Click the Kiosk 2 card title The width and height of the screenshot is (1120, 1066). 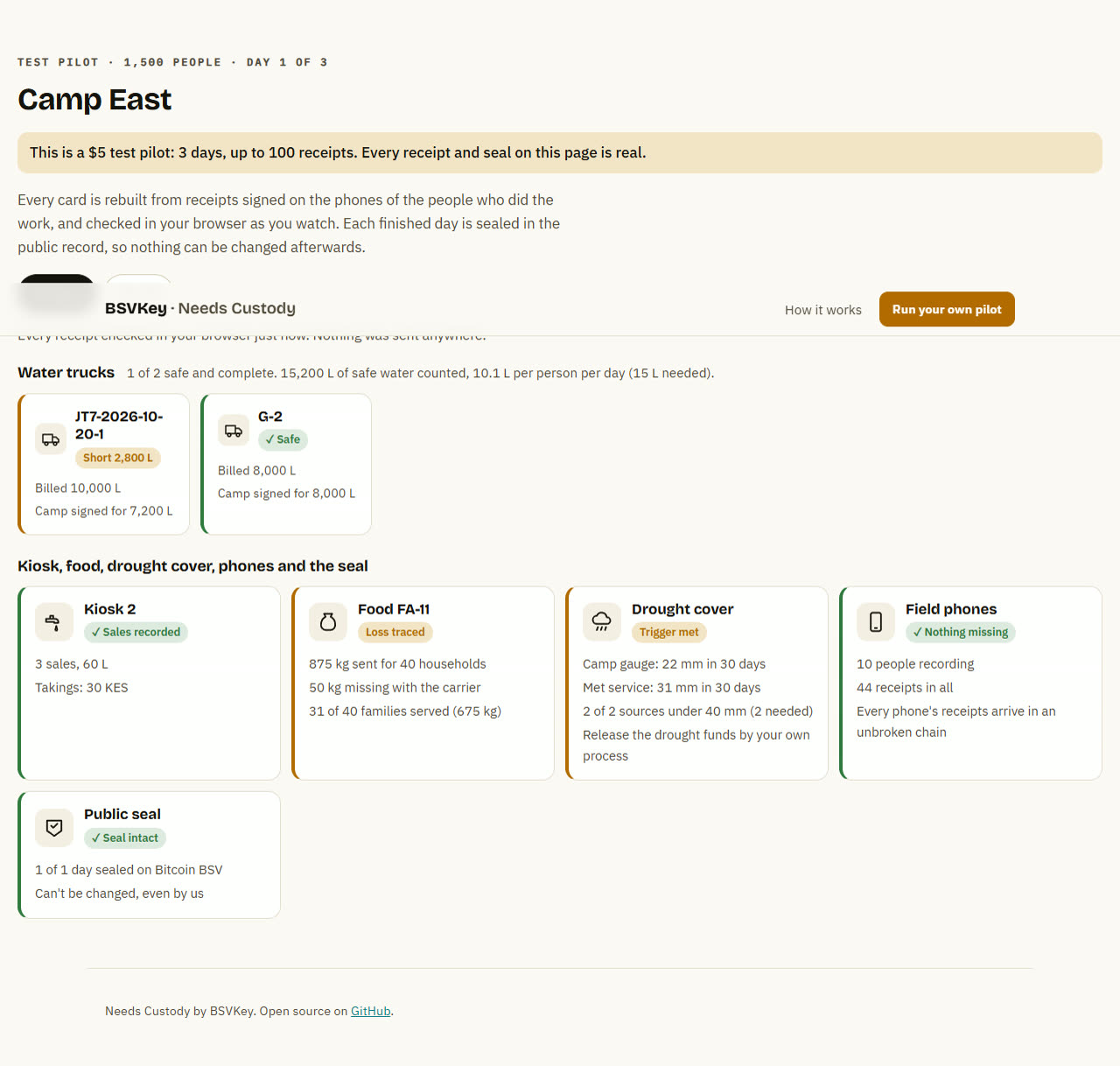coord(110,609)
